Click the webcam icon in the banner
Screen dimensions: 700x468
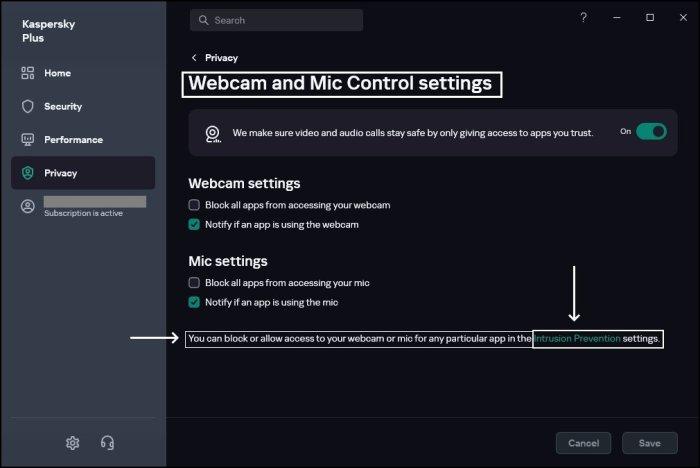click(213, 133)
